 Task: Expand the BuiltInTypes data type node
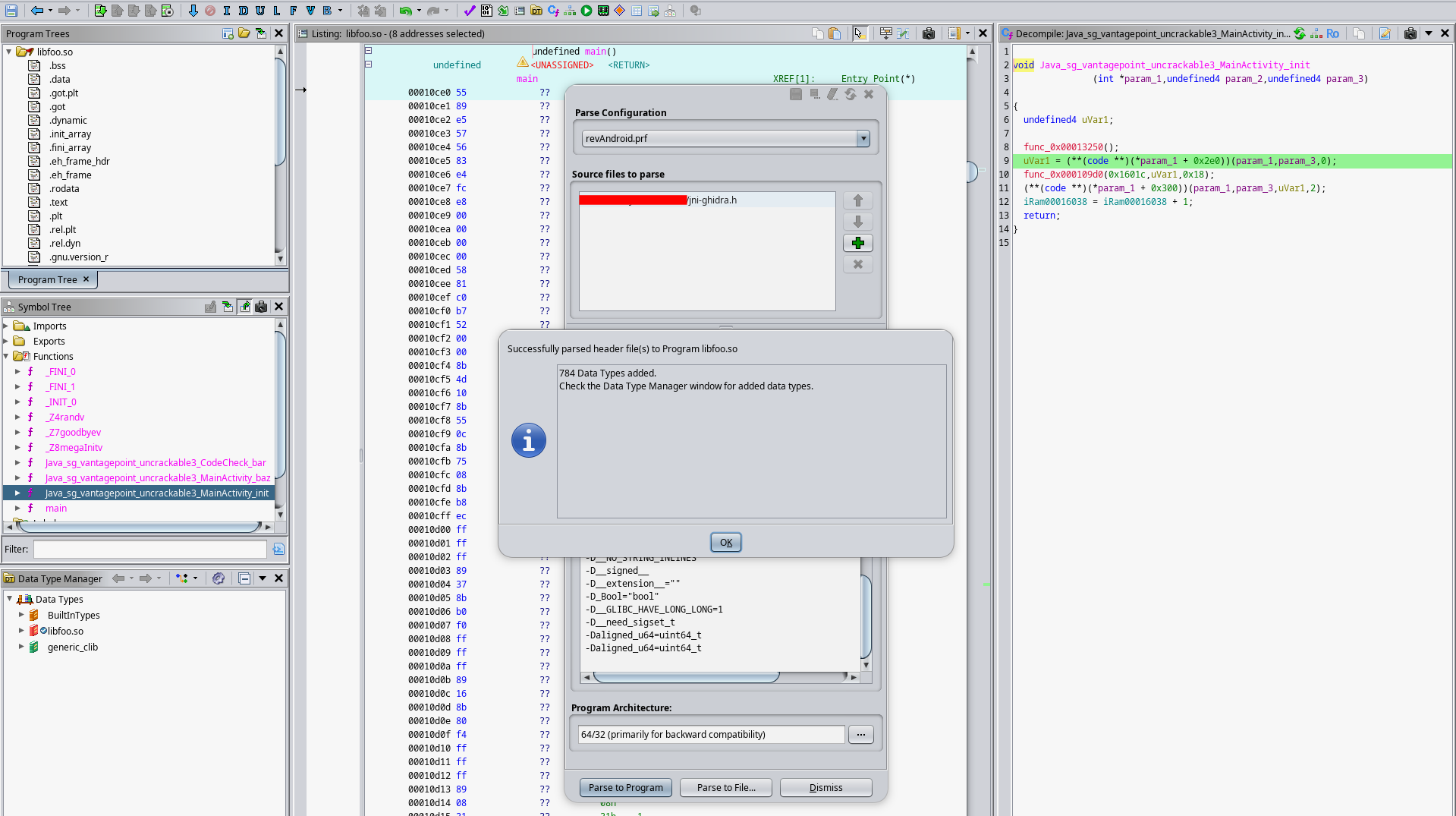(x=21, y=615)
